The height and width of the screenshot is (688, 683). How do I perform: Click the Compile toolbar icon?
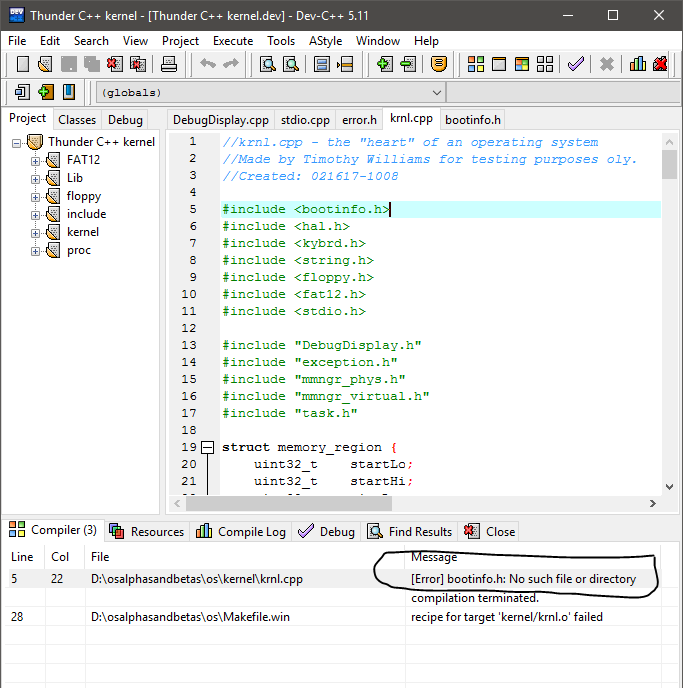(x=476, y=64)
